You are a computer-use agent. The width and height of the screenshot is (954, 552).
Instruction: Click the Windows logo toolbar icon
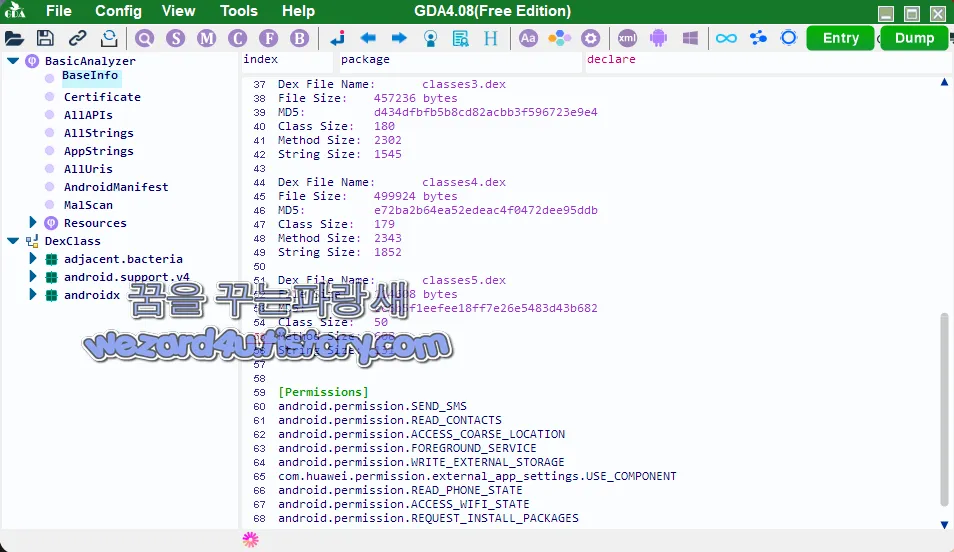coord(690,38)
